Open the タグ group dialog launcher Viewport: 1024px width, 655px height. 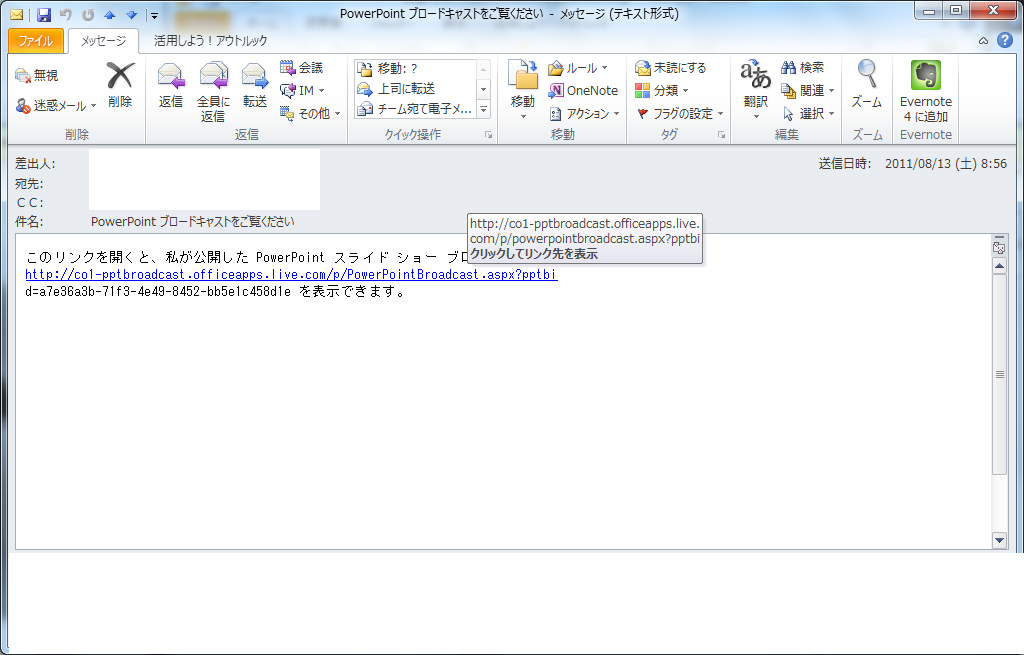(721, 135)
